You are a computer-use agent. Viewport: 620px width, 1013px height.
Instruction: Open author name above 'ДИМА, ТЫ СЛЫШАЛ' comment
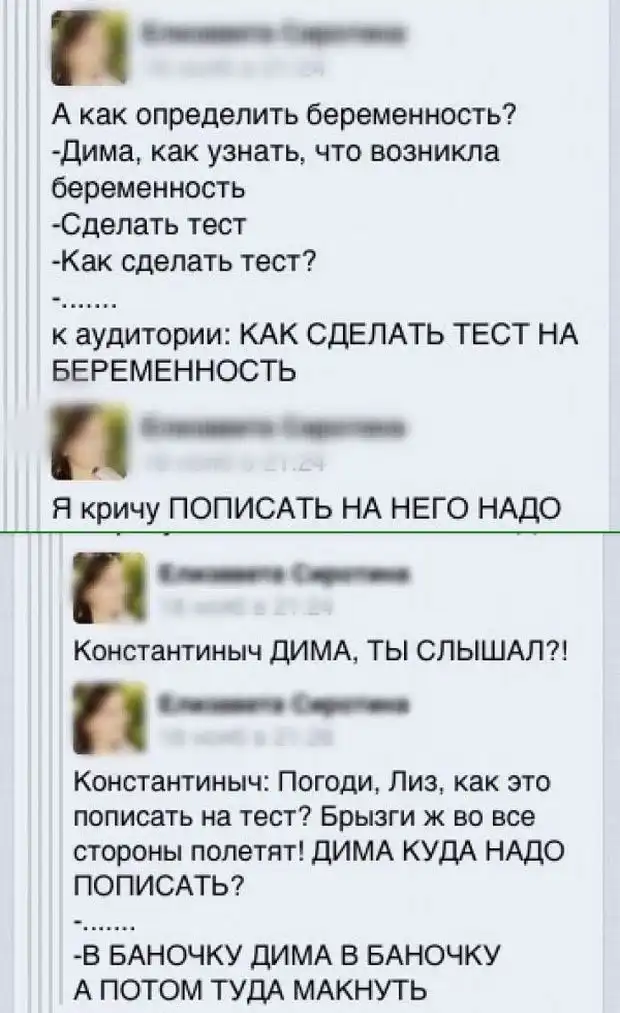(284, 572)
